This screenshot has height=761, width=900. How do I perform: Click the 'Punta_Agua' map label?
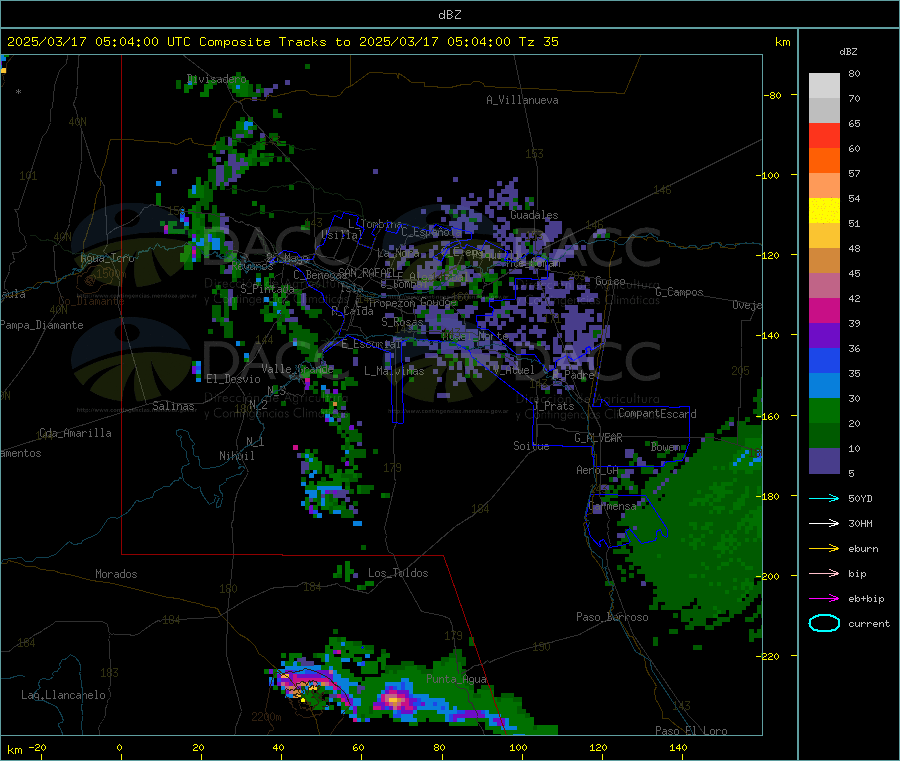point(456,680)
